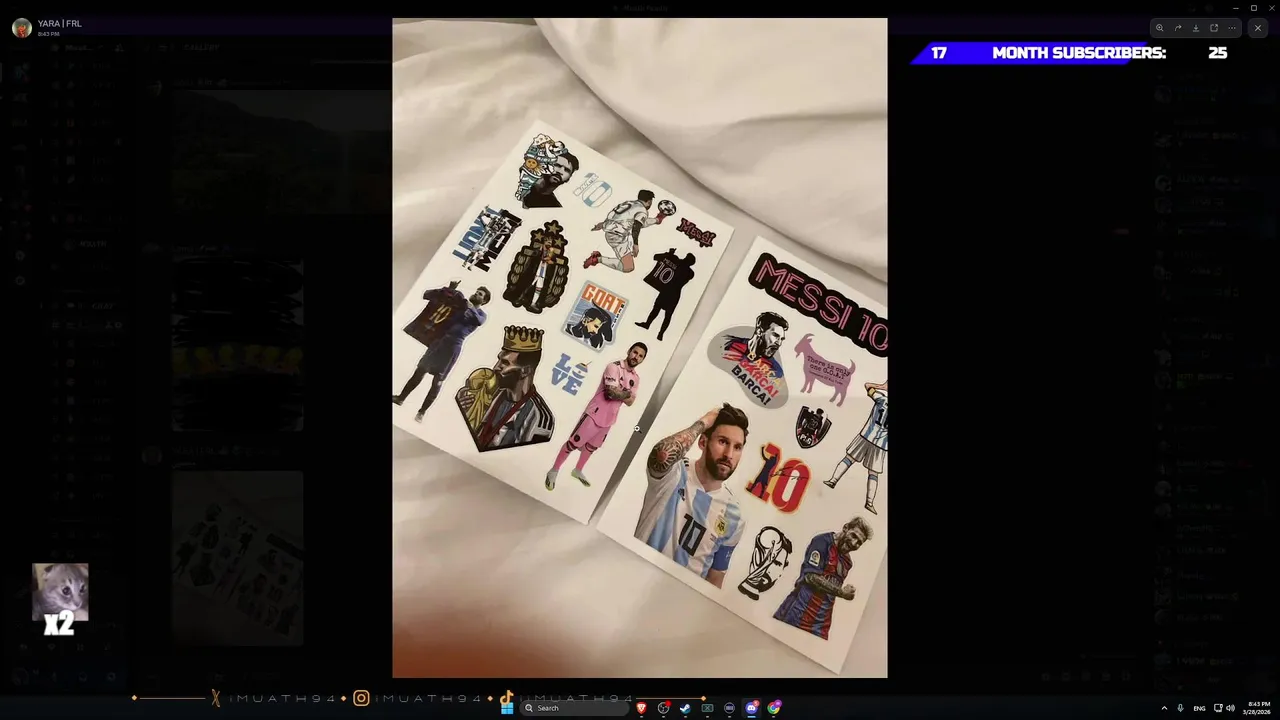The image size is (1280, 720).
Task: Switch to Discord in the taskbar
Action: (751, 708)
